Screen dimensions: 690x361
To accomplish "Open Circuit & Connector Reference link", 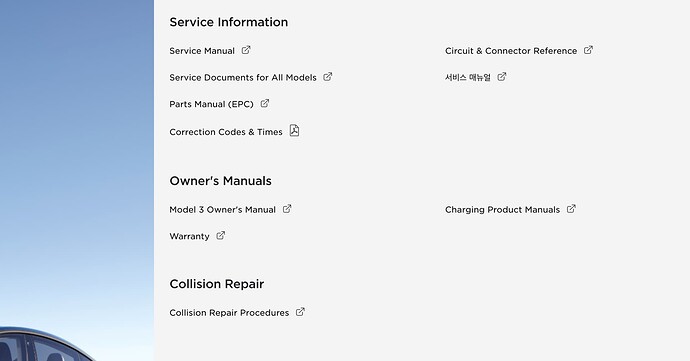I will point(511,51).
